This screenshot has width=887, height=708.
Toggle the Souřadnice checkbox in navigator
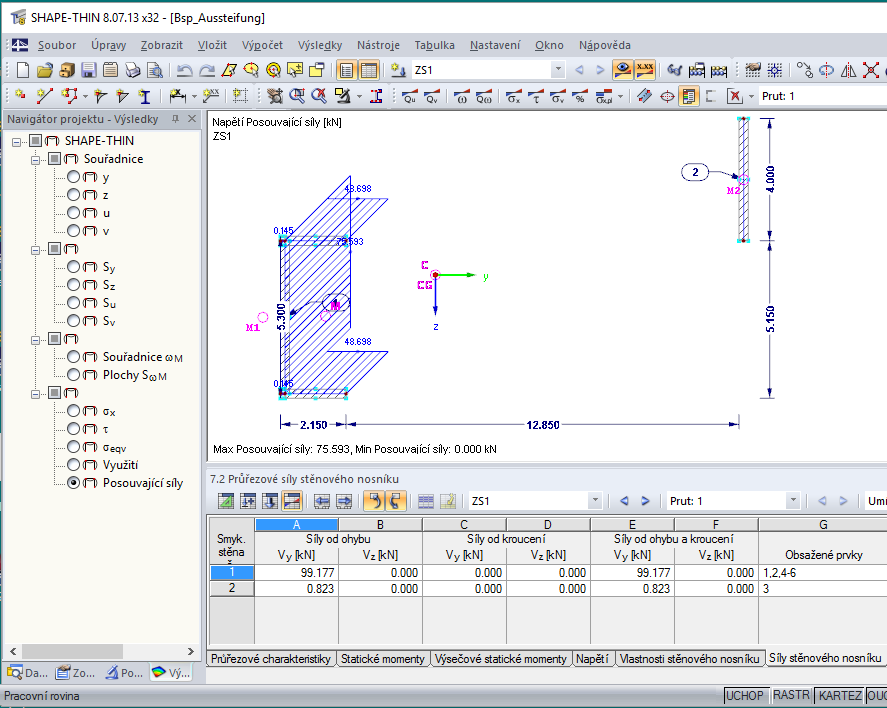point(54,159)
